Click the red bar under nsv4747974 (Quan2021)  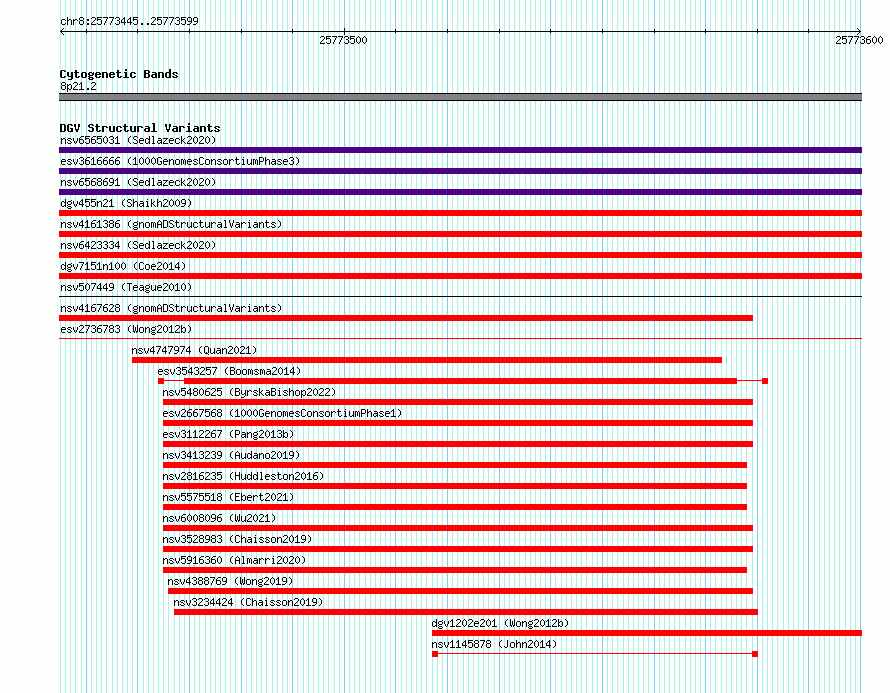[427, 360]
